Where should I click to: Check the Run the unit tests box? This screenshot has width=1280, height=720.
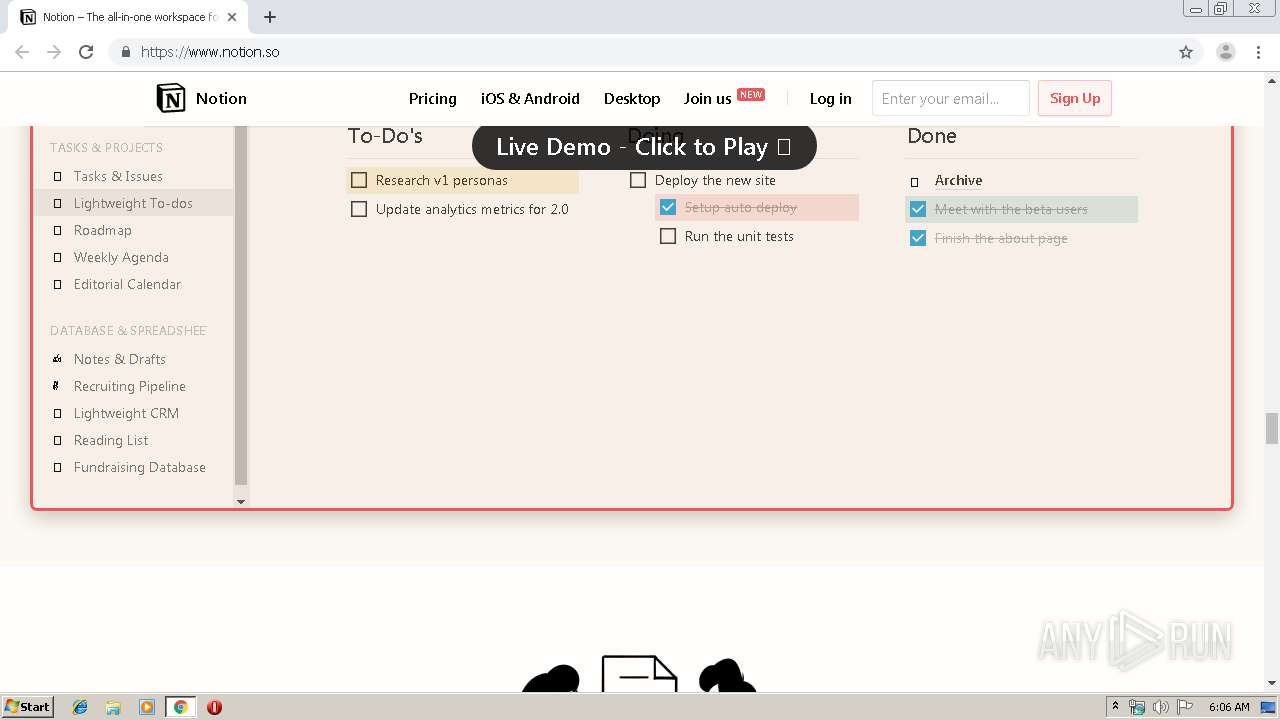pyautogui.click(x=668, y=237)
